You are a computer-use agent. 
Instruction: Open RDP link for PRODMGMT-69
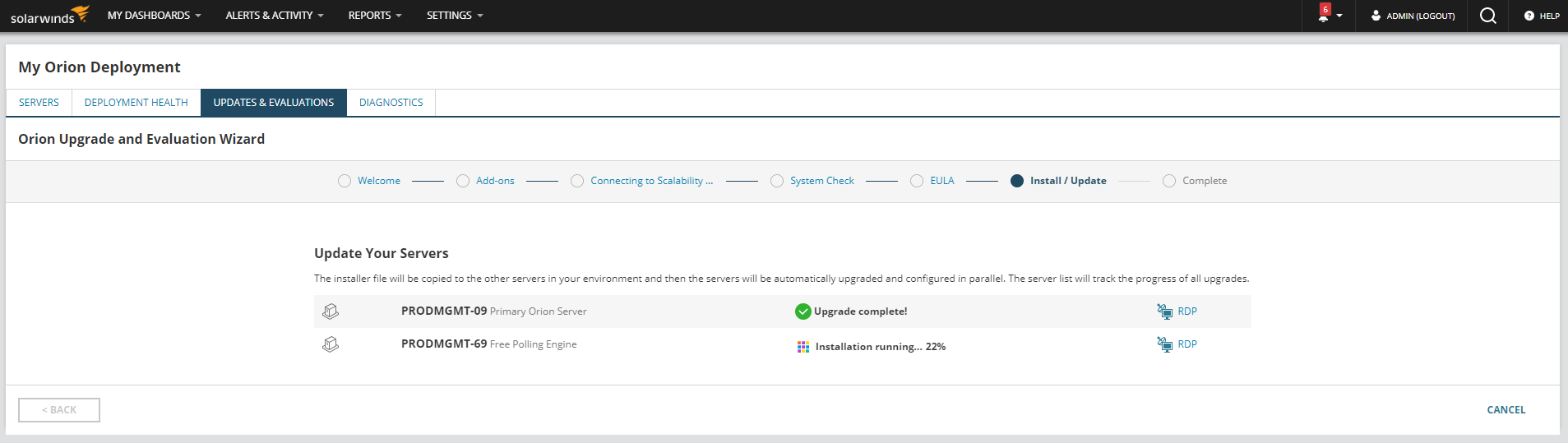point(1187,344)
